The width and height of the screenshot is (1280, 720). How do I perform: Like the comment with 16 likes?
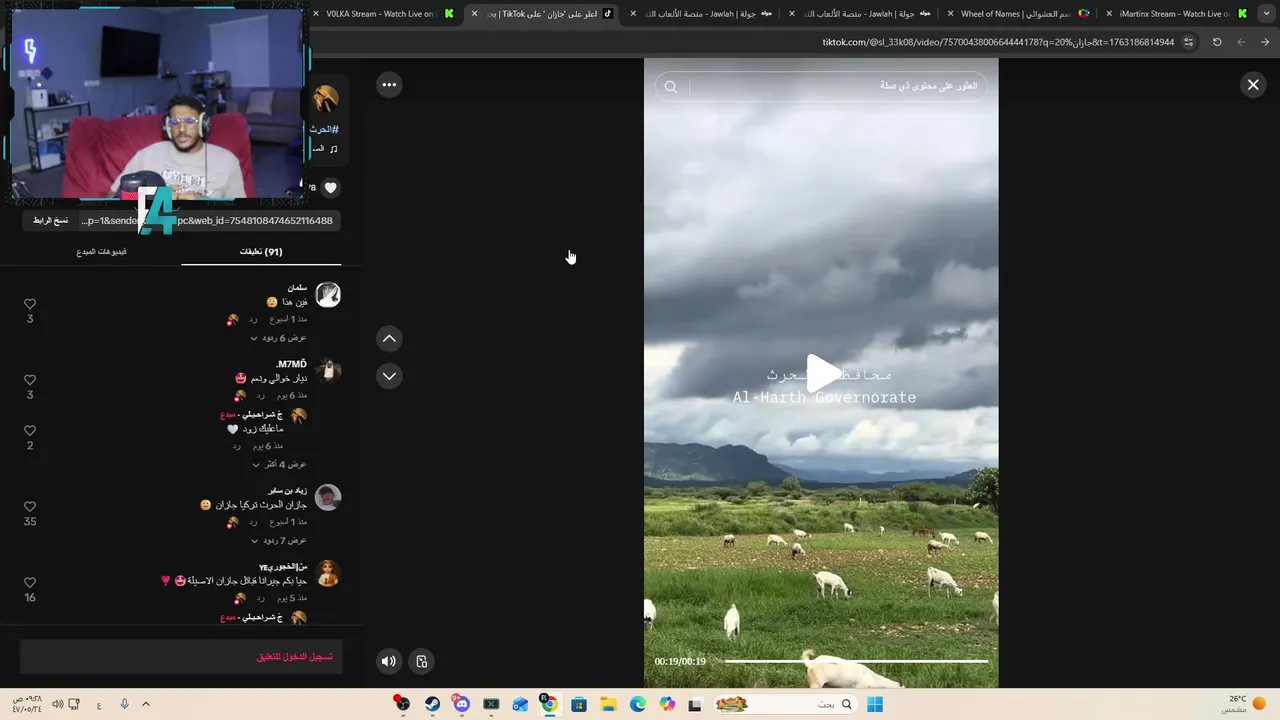point(30,583)
